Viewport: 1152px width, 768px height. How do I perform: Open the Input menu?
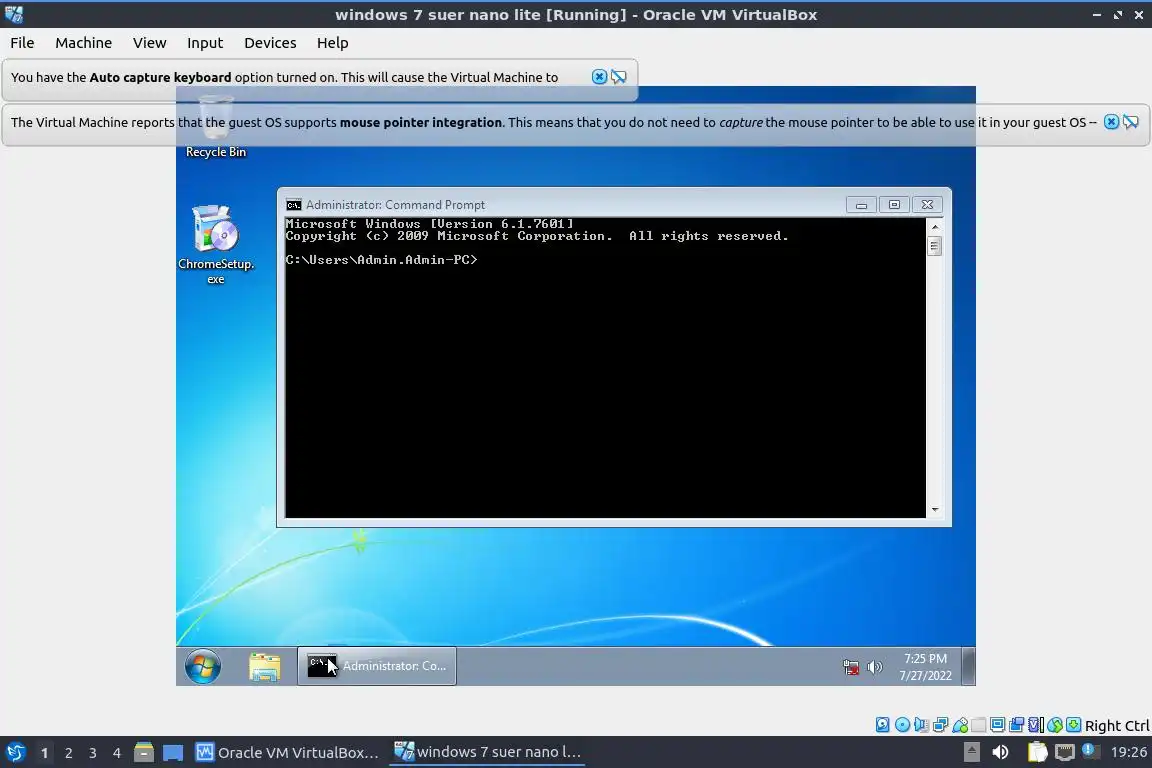205,43
